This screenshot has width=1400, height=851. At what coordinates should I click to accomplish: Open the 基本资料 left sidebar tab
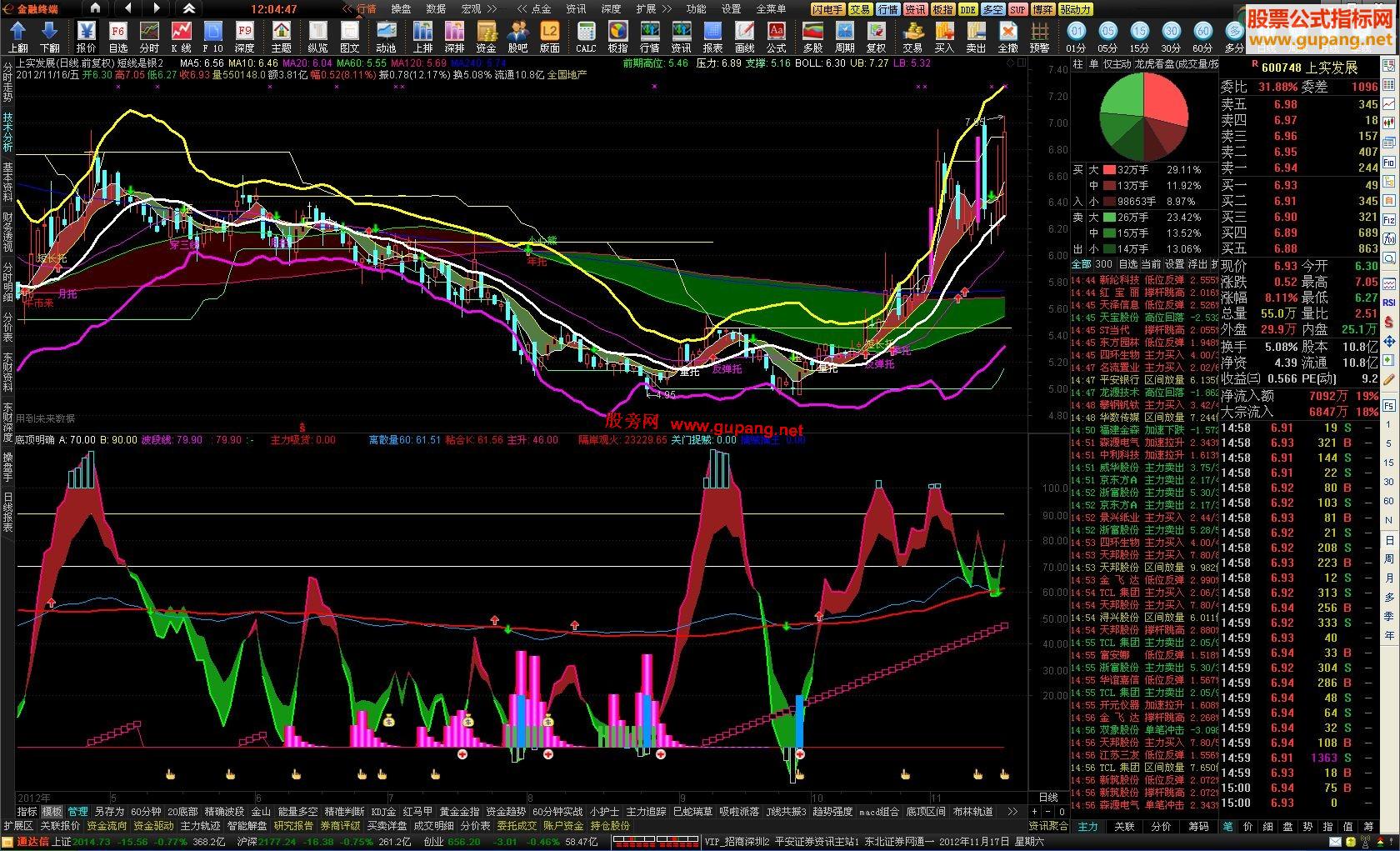pyautogui.click(x=7, y=181)
